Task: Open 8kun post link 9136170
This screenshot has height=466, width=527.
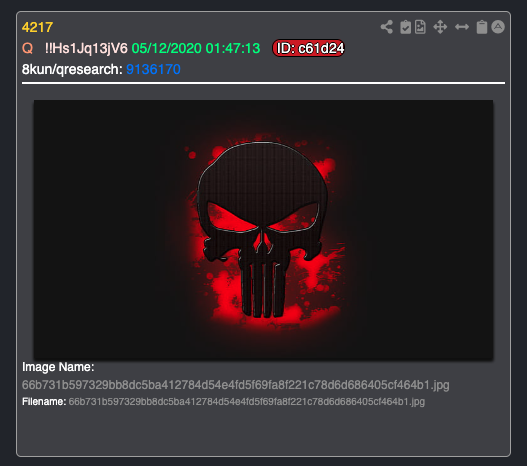Action: coord(153,69)
